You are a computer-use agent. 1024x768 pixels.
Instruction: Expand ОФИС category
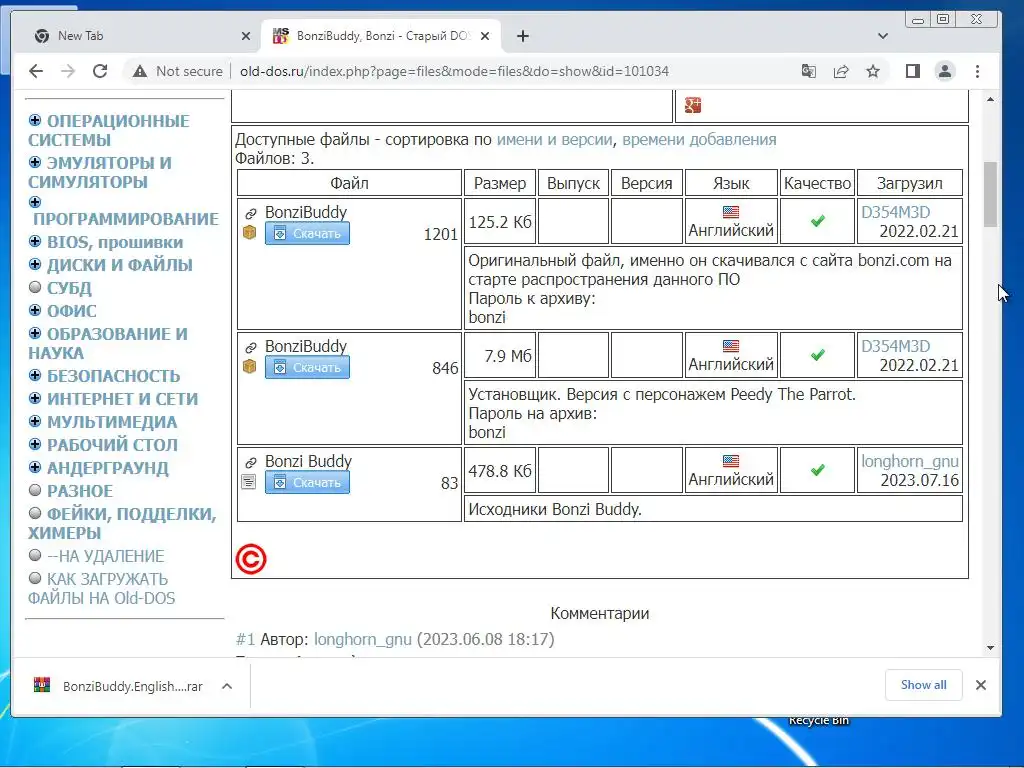pyautogui.click(x=35, y=310)
